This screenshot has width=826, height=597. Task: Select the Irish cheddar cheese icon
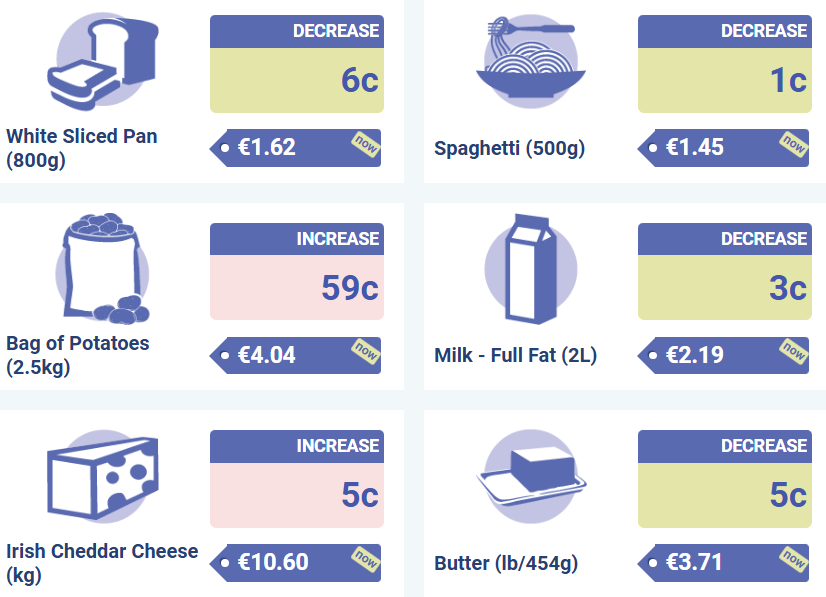pos(103,476)
